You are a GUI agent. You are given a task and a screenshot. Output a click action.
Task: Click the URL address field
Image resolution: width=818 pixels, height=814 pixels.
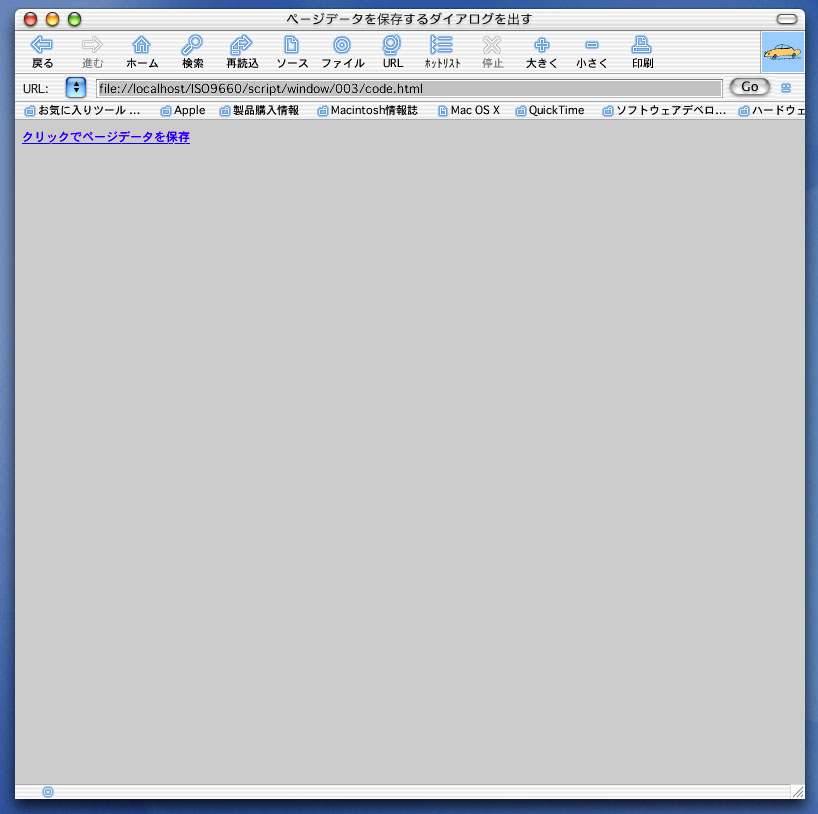(409, 88)
